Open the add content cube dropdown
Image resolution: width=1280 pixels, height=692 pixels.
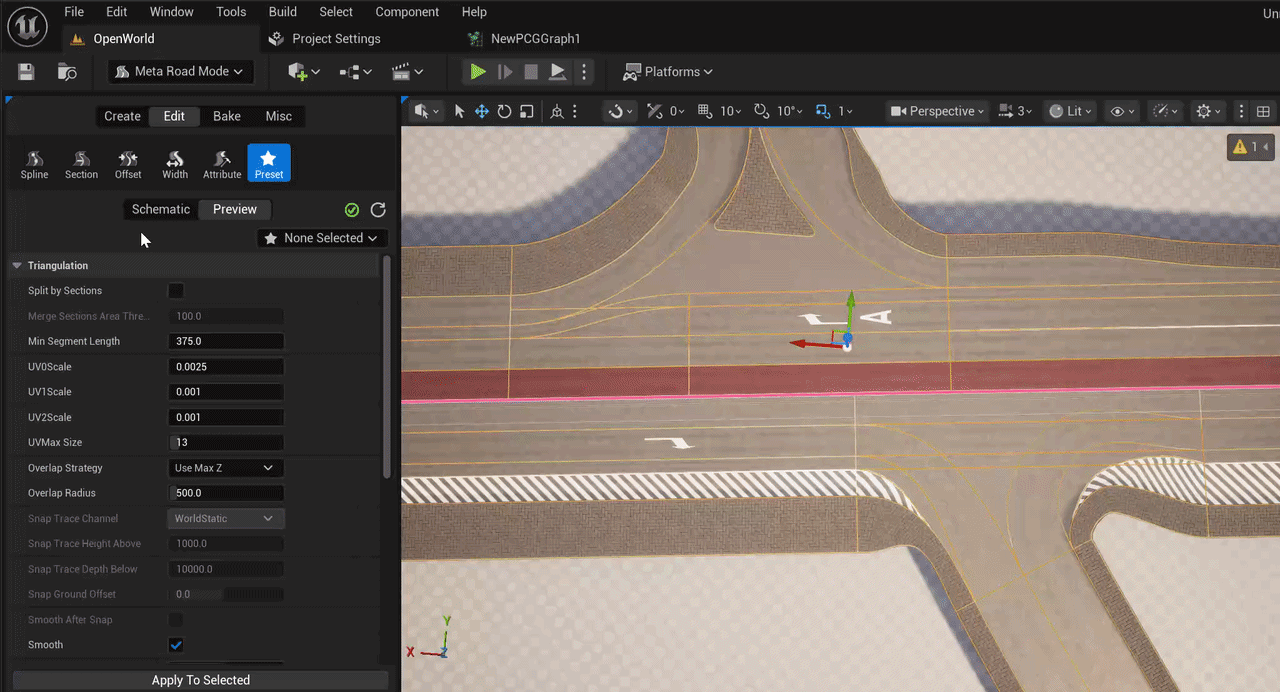click(x=303, y=72)
